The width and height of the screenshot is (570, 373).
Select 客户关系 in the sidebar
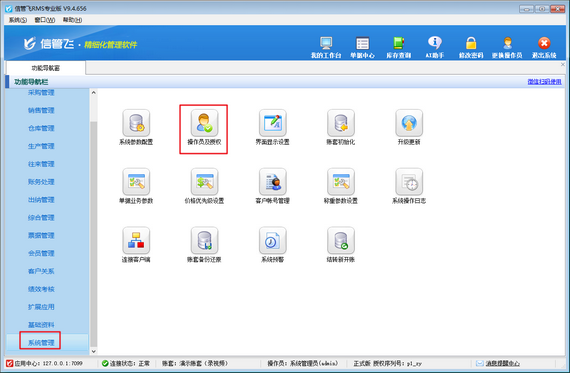pyautogui.click(x=41, y=271)
